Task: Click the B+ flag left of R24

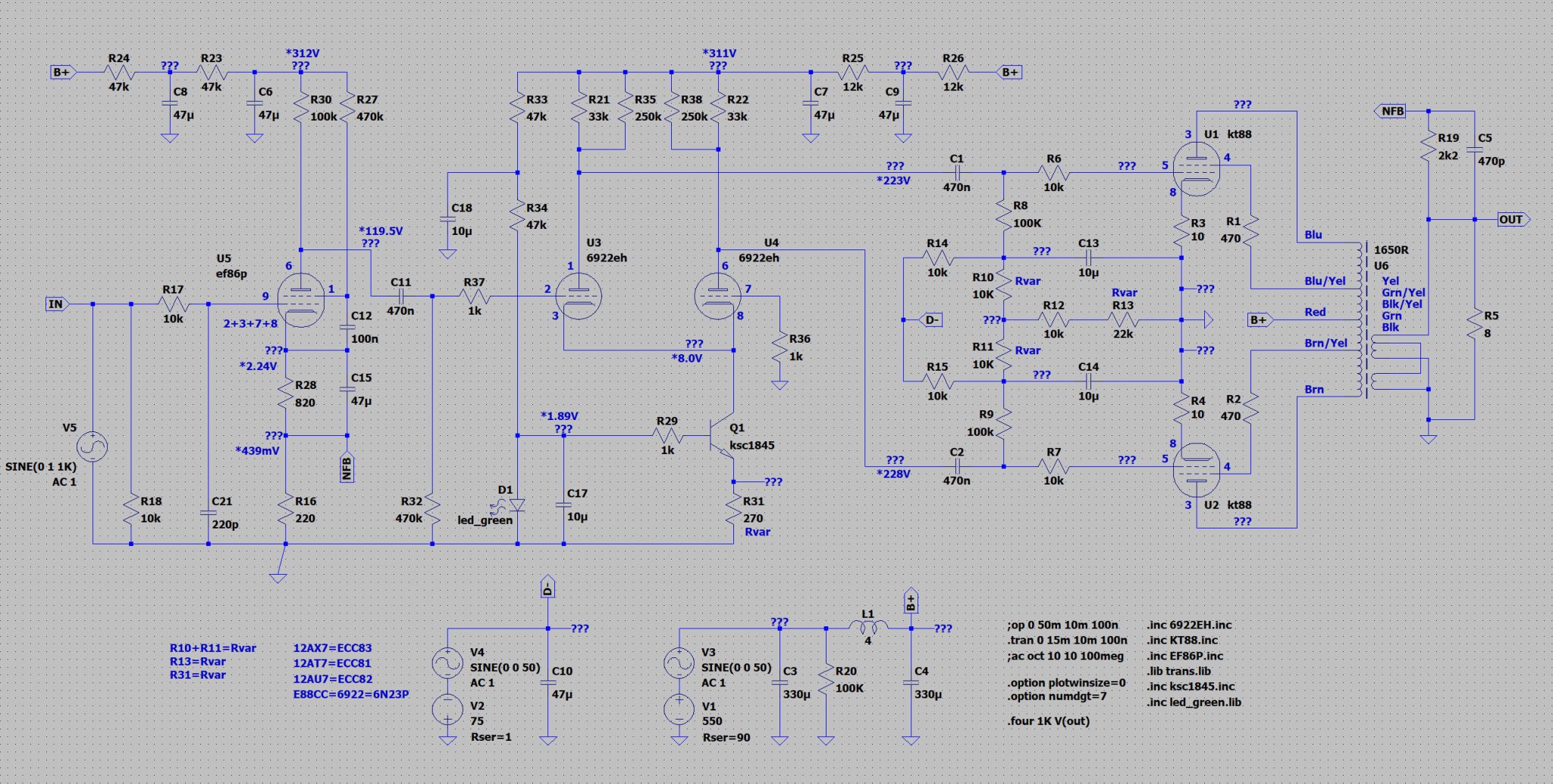Action: pyautogui.click(x=62, y=72)
